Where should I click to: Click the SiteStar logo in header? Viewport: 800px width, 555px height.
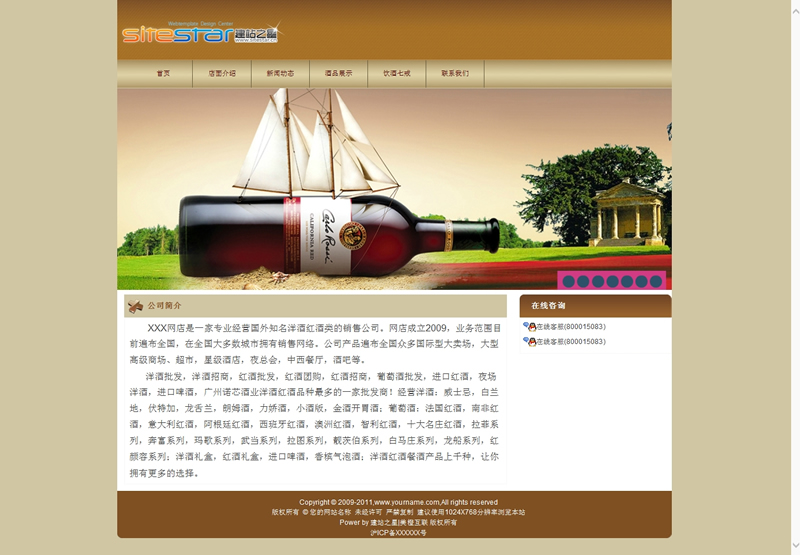[200, 34]
